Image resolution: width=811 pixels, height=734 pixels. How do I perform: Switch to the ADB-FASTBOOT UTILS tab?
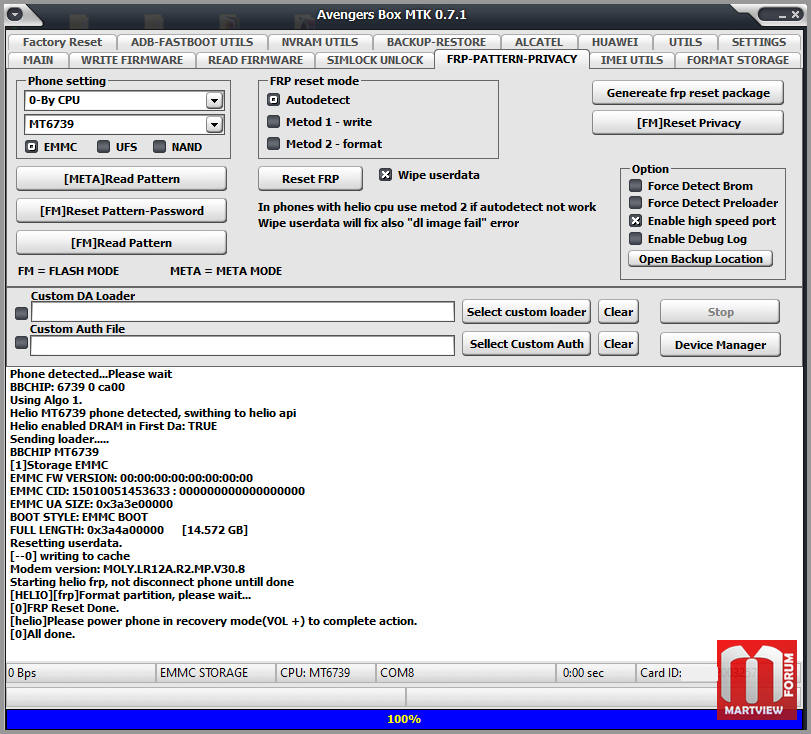tap(192, 42)
